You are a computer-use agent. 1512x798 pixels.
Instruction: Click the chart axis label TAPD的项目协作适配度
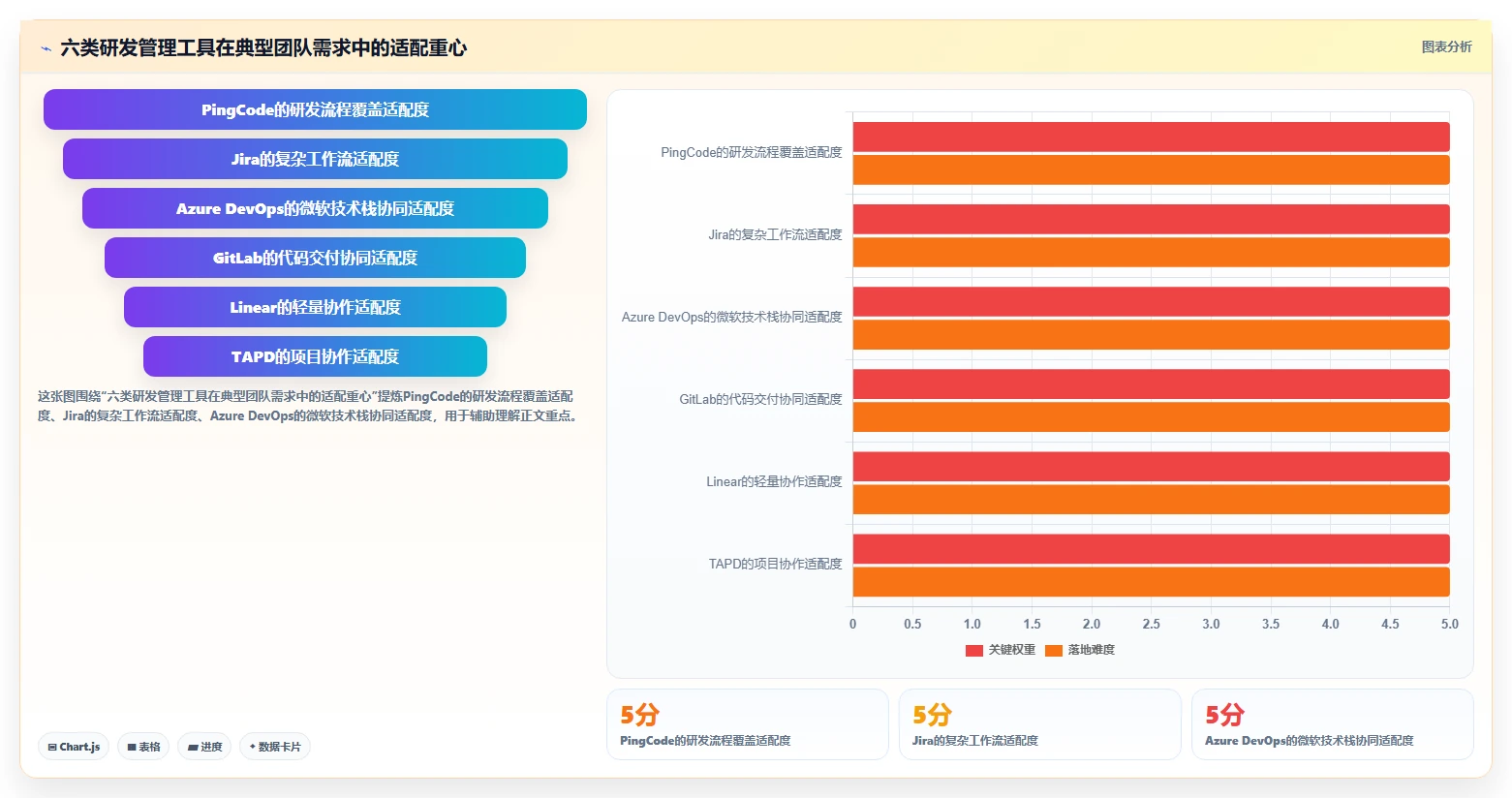(x=775, y=564)
